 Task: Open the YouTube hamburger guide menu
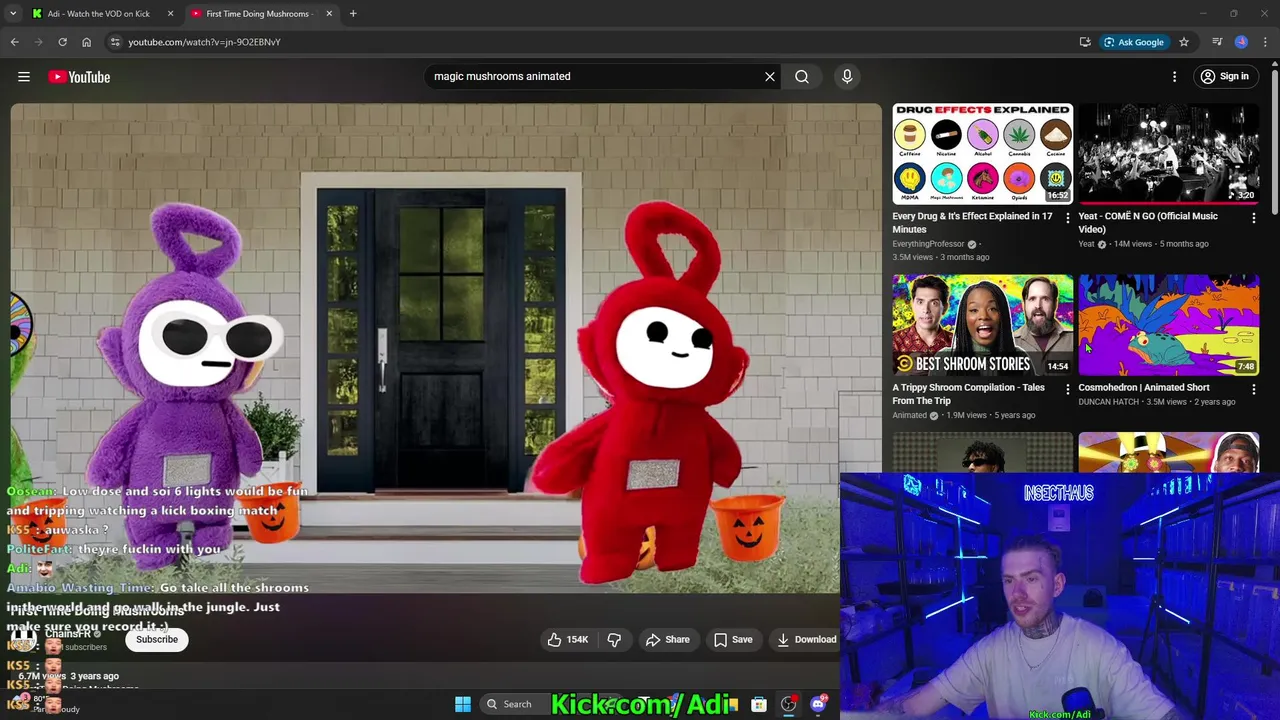coord(24,76)
